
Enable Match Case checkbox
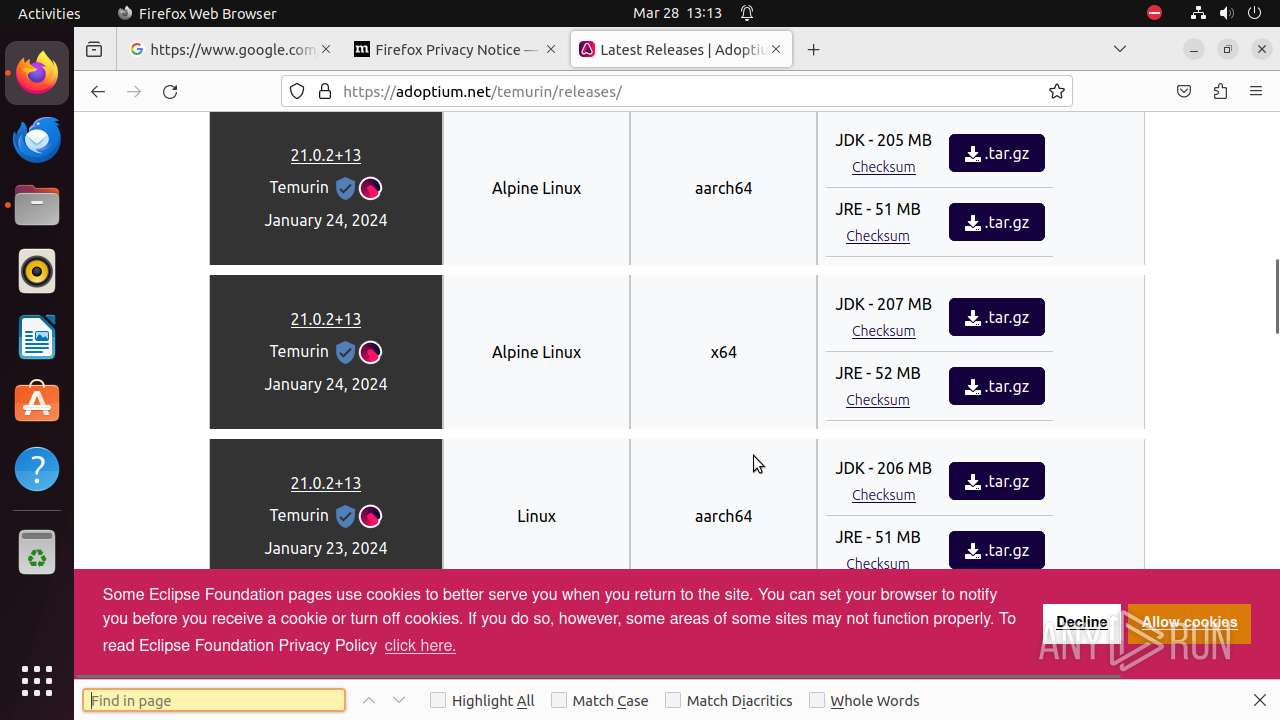coord(559,700)
